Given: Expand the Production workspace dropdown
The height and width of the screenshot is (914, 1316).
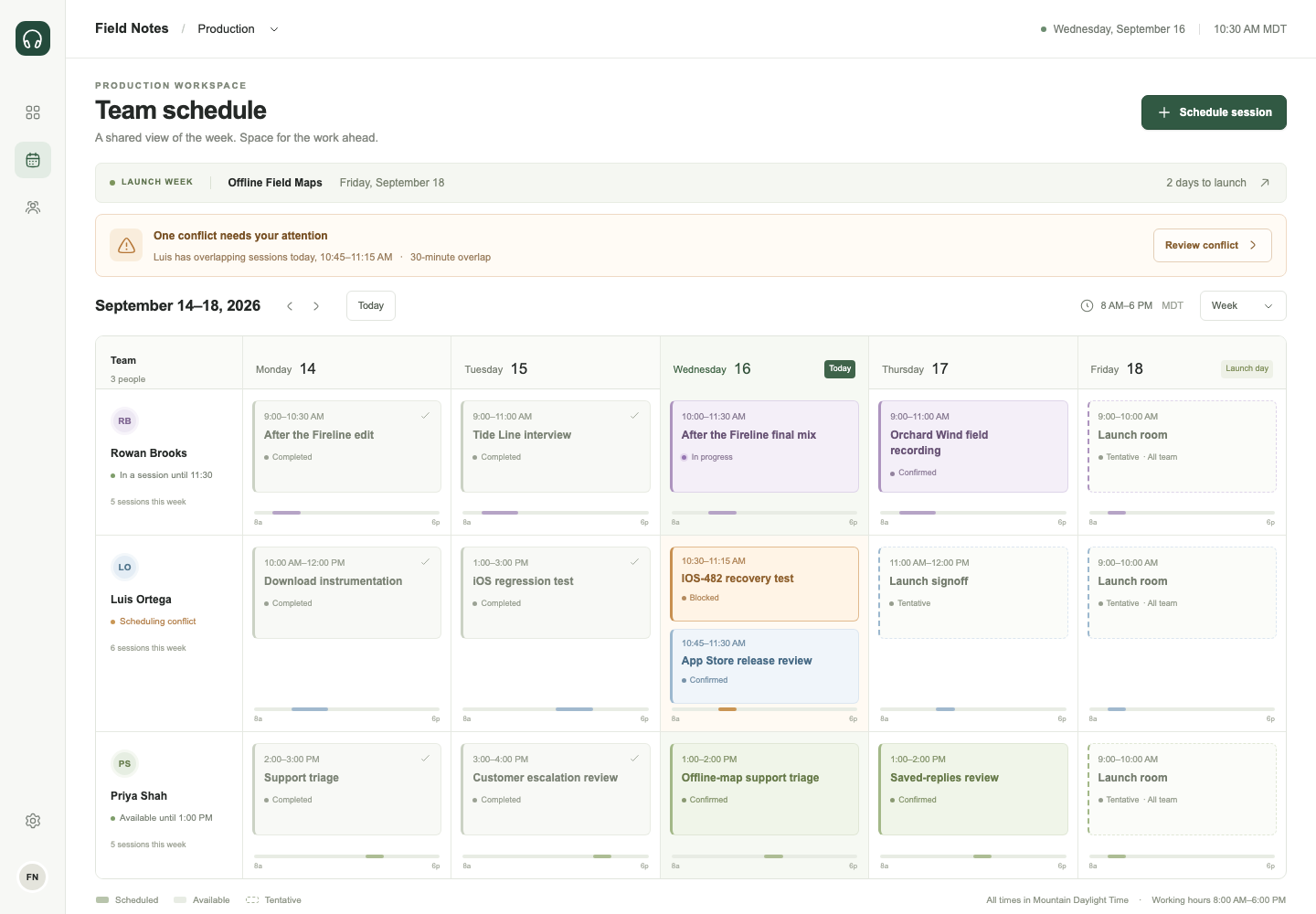Looking at the screenshot, I should pos(239,29).
